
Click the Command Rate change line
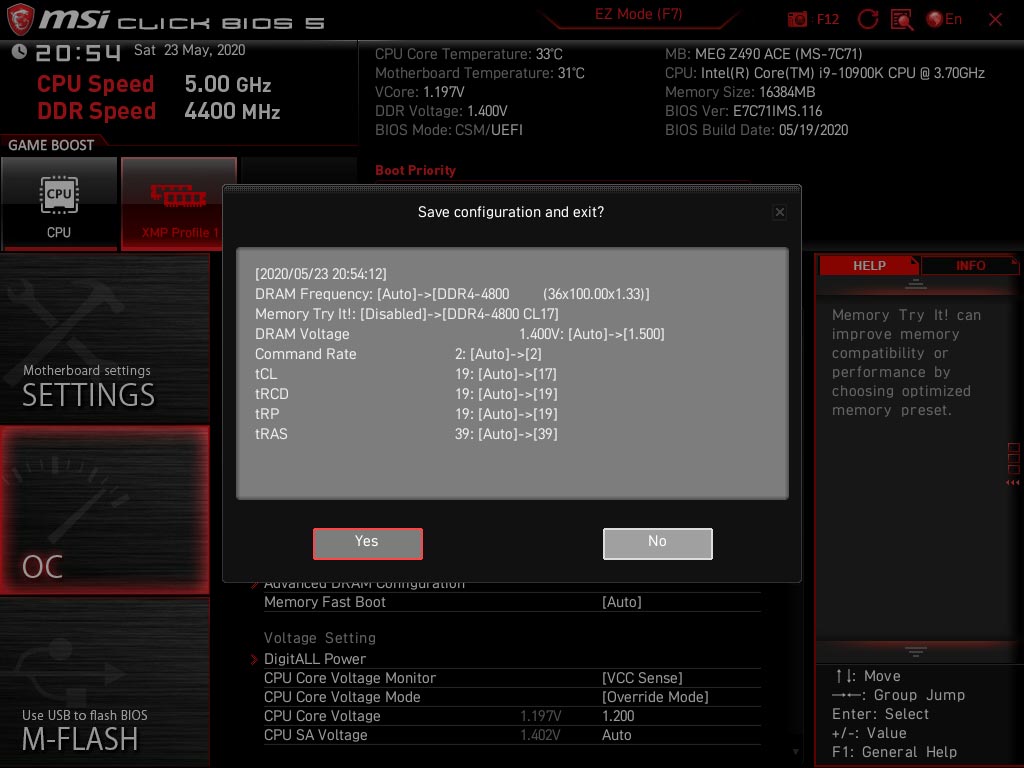[398, 354]
